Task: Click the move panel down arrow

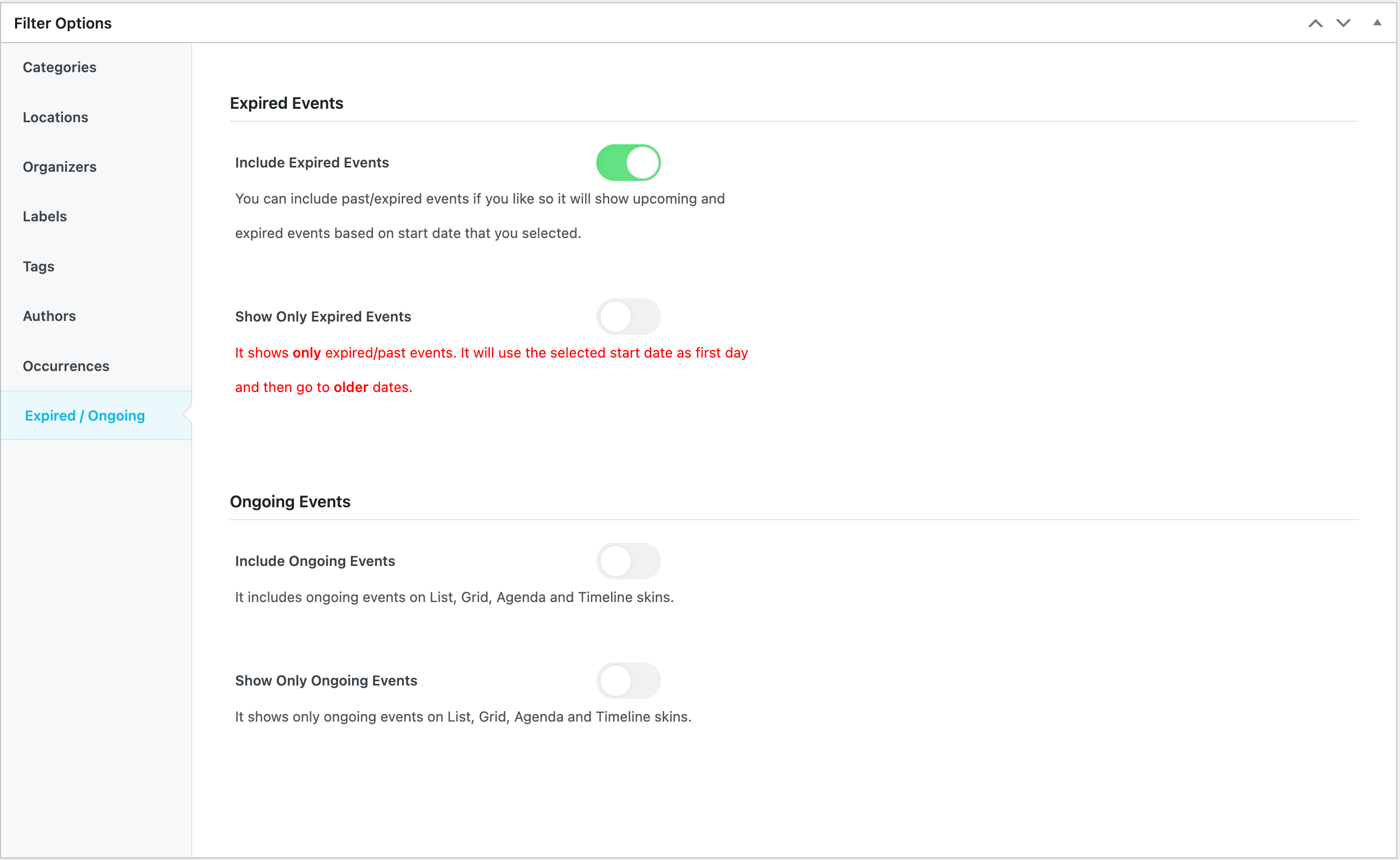Action: tap(1343, 23)
